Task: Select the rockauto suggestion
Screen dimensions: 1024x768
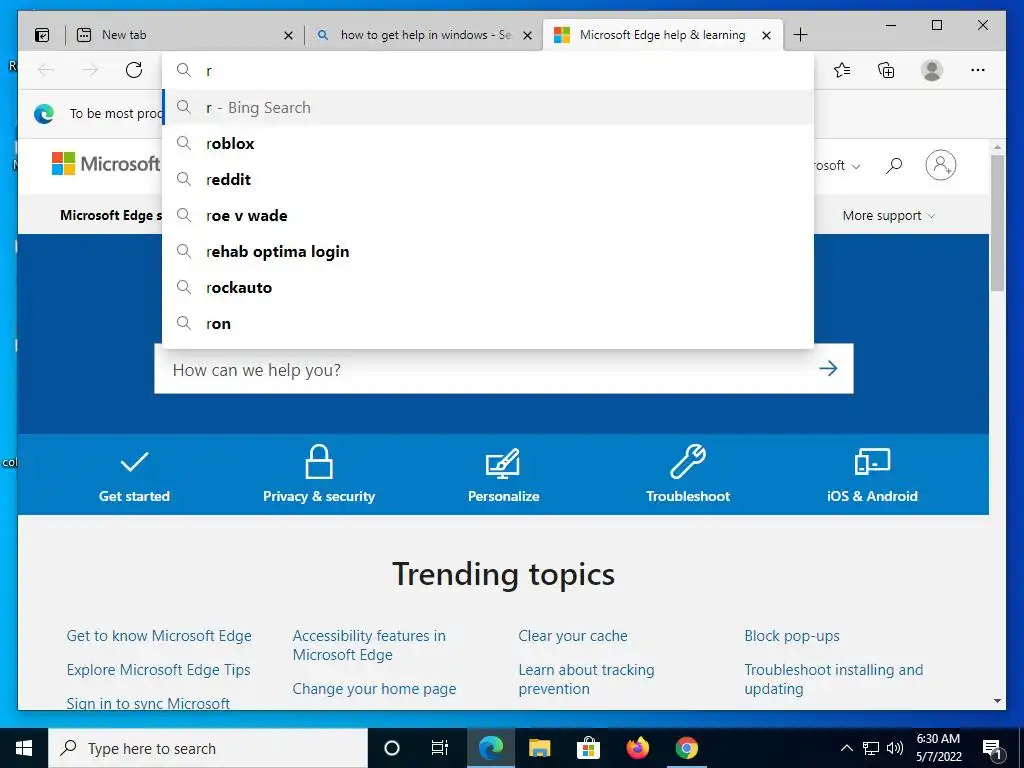Action: [488, 287]
